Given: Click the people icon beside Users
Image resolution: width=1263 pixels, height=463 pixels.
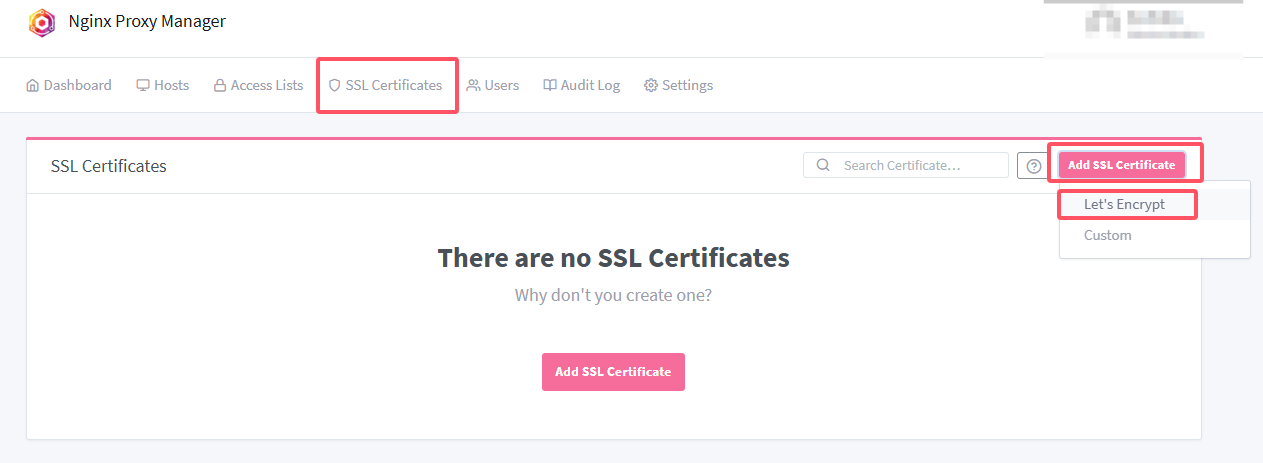Looking at the screenshot, I should [473, 86].
